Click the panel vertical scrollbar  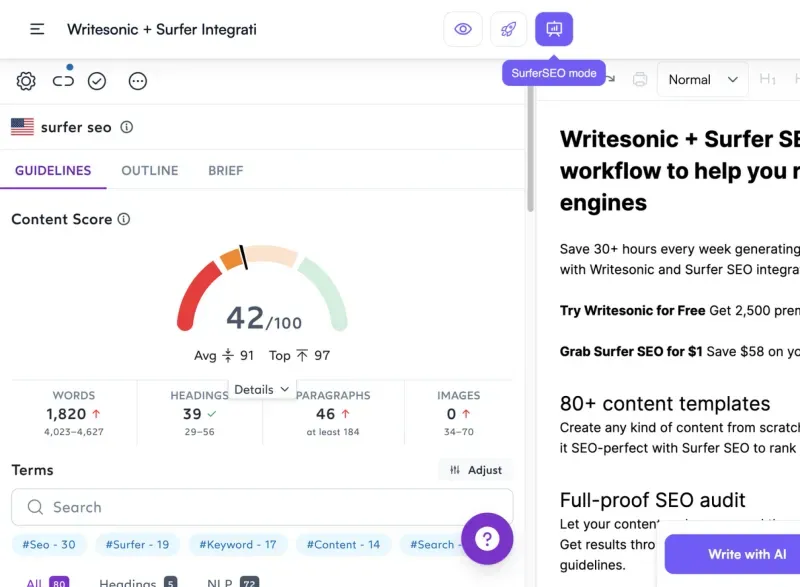tap(531, 148)
